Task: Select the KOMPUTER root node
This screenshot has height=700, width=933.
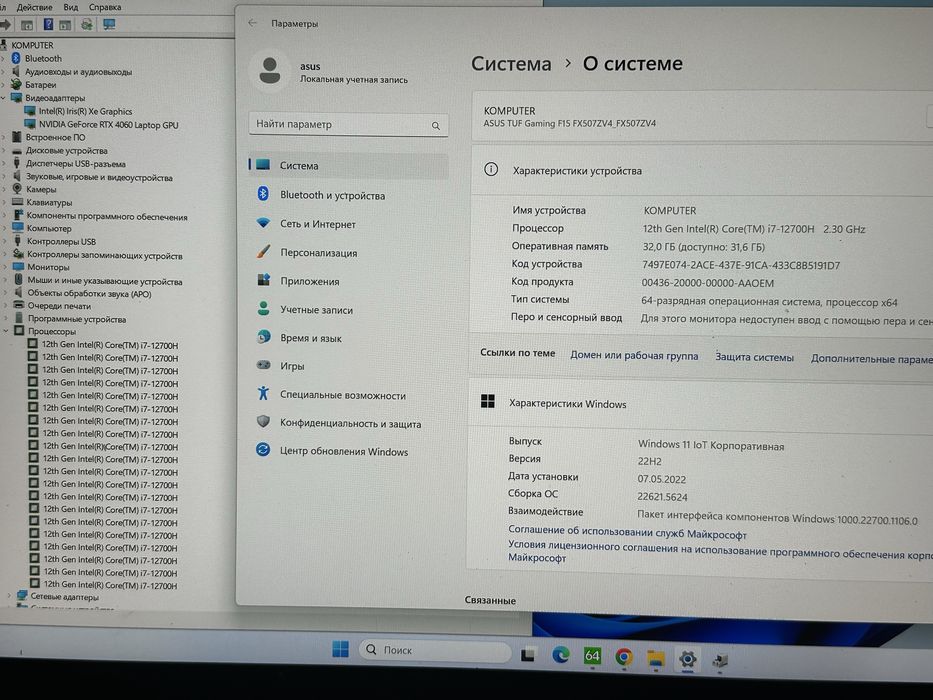Action: coord(32,45)
